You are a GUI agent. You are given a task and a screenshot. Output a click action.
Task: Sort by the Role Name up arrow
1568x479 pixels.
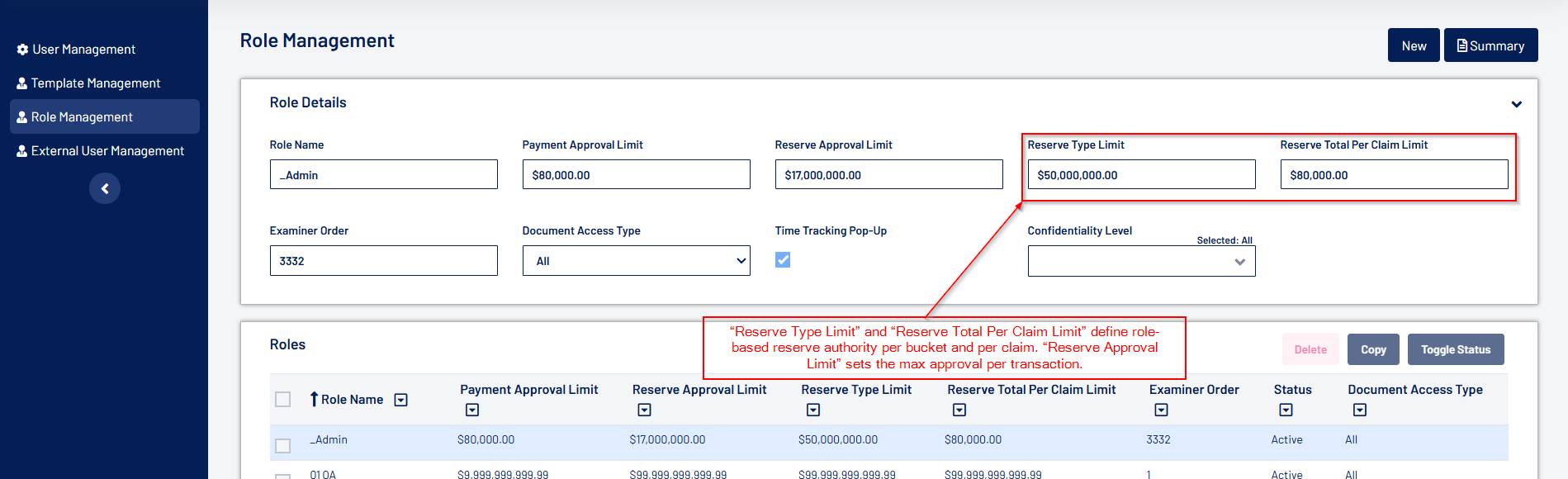(x=314, y=400)
